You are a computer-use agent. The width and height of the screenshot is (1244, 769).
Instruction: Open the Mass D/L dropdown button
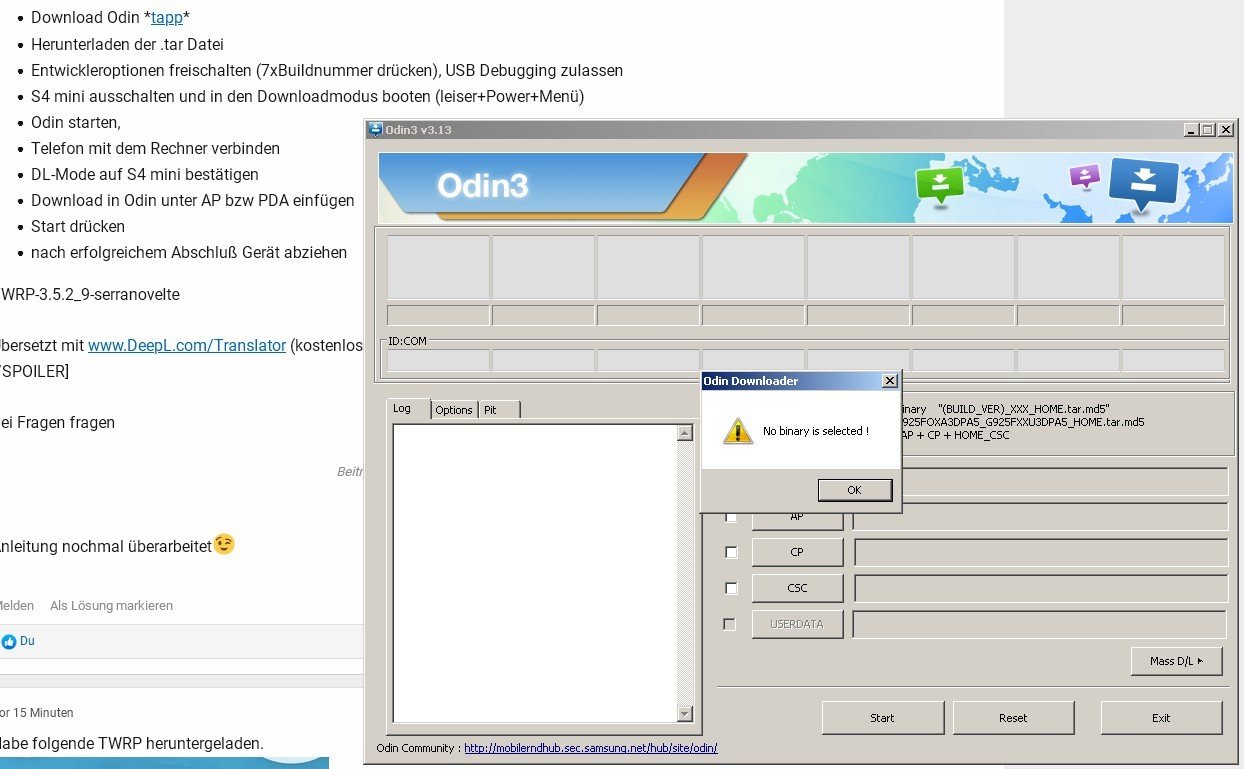pos(1176,661)
